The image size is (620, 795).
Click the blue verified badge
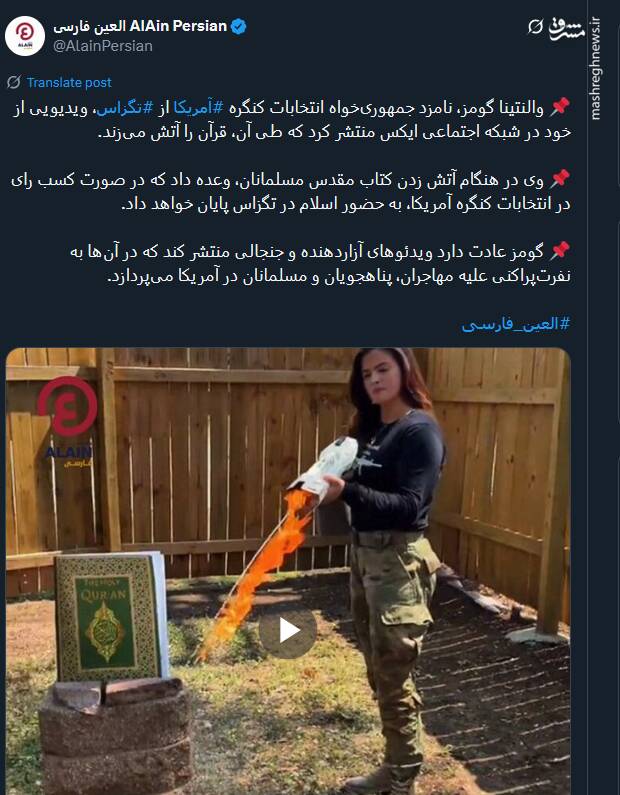point(238,26)
